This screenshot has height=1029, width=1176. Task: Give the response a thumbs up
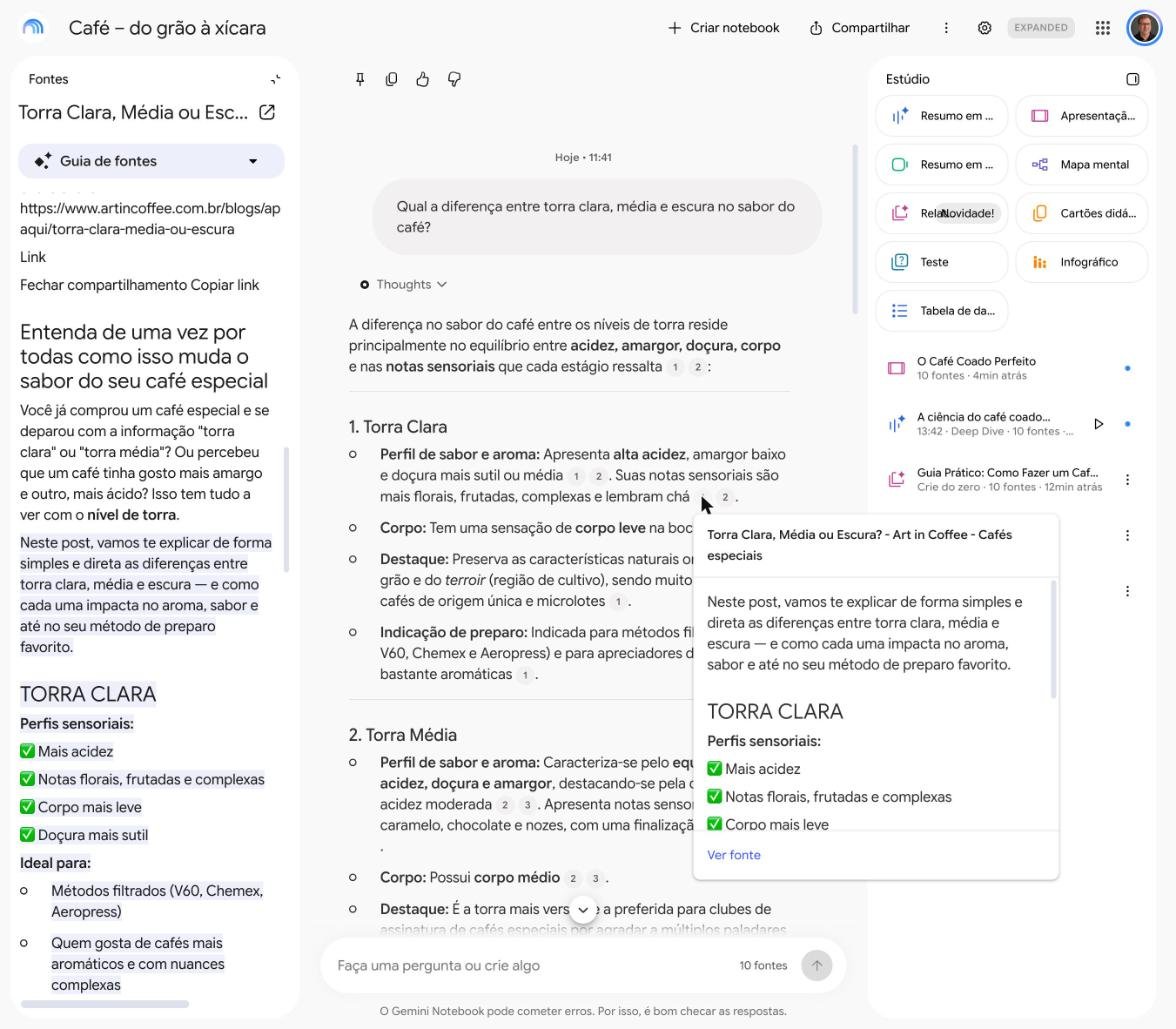coord(423,79)
